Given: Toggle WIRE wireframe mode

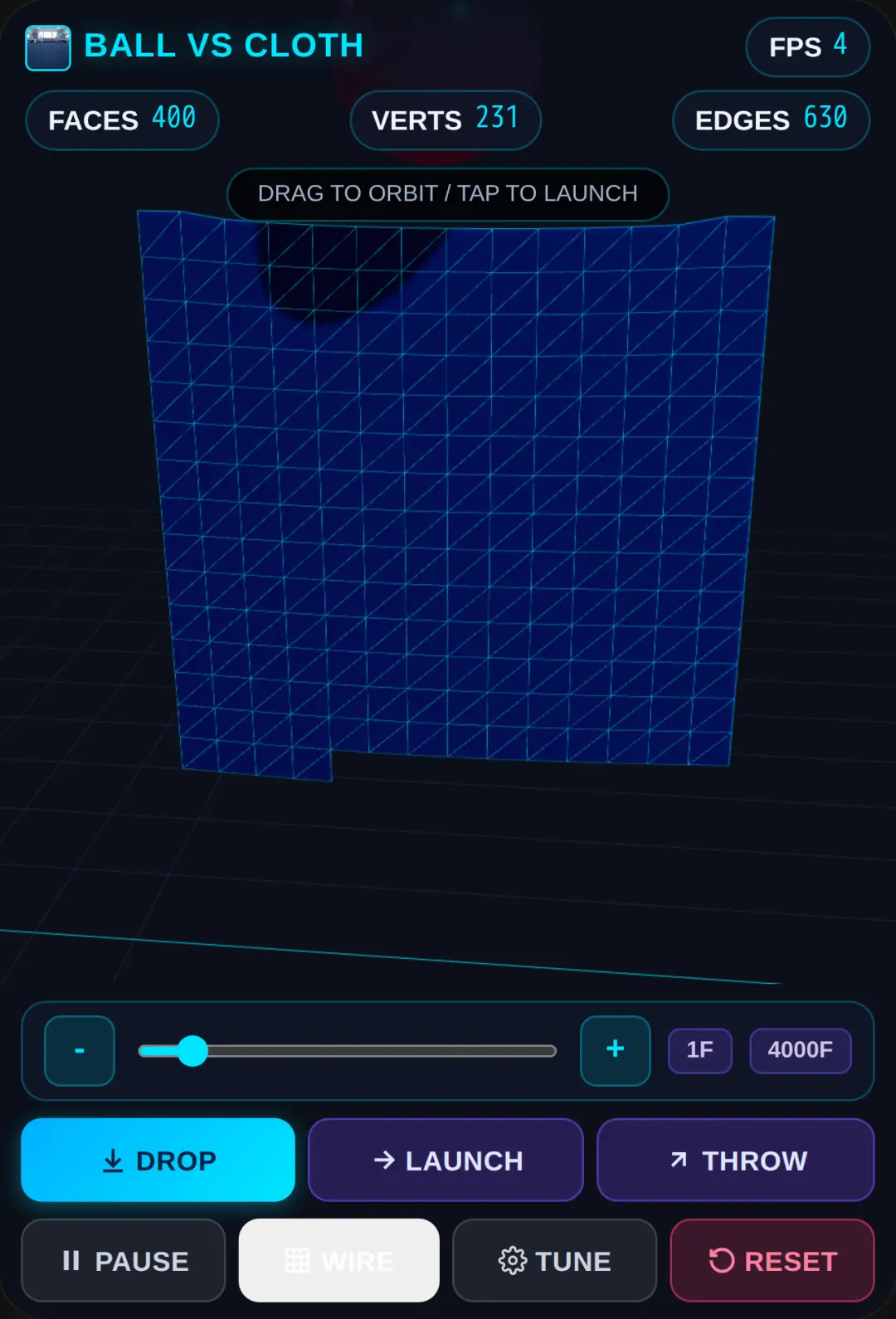Looking at the screenshot, I should pos(339,1260).
